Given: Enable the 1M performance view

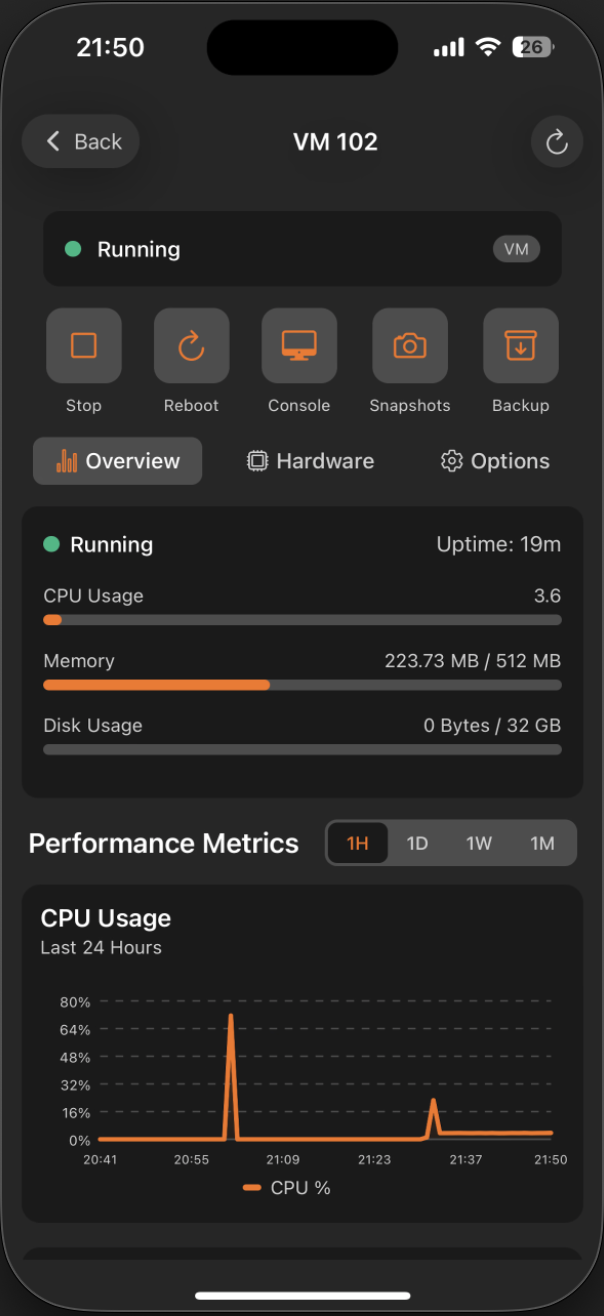Looking at the screenshot, I should click(x=542, y=843).
